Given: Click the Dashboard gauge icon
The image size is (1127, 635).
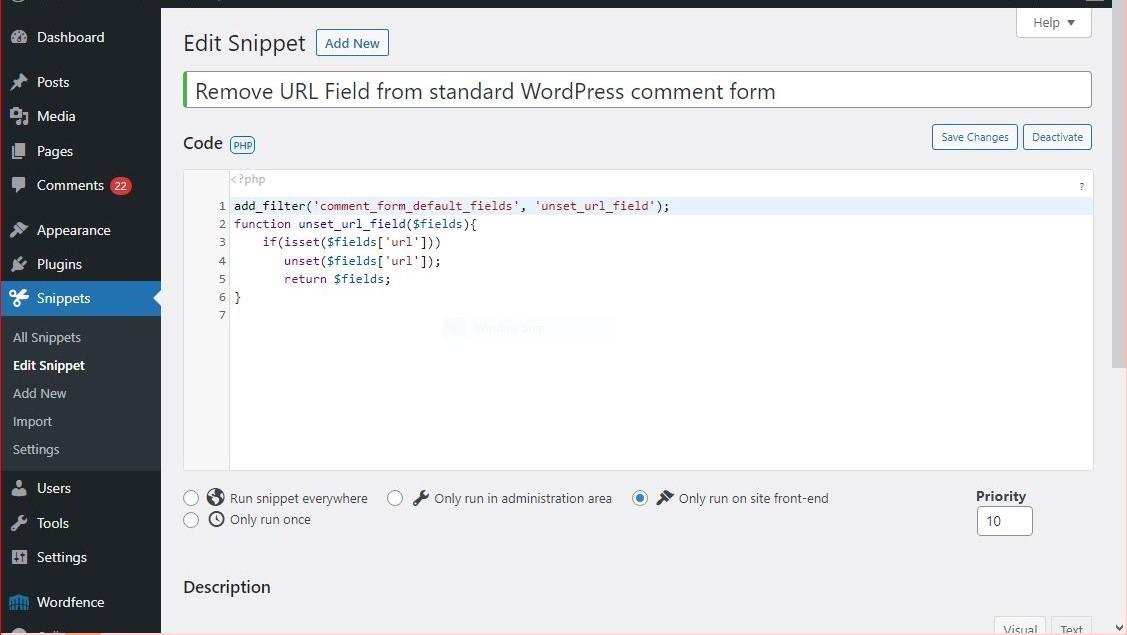Looking at the screenshot, I should click(x=19, y=37).
